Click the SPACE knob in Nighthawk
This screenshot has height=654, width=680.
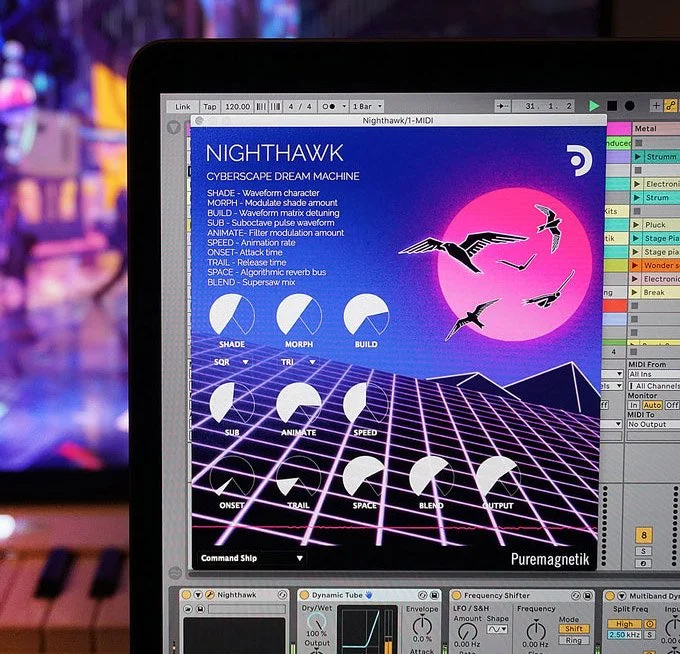(365, 476)
